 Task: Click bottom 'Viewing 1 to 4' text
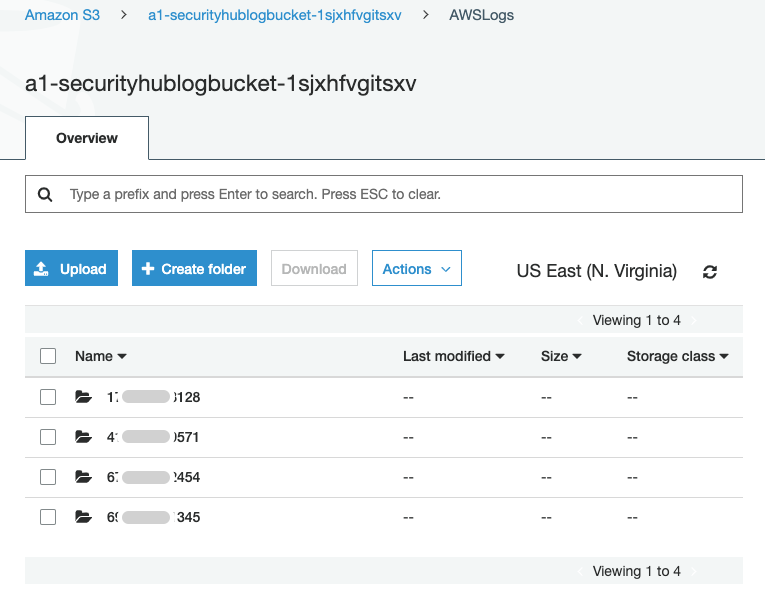[637, 571]
